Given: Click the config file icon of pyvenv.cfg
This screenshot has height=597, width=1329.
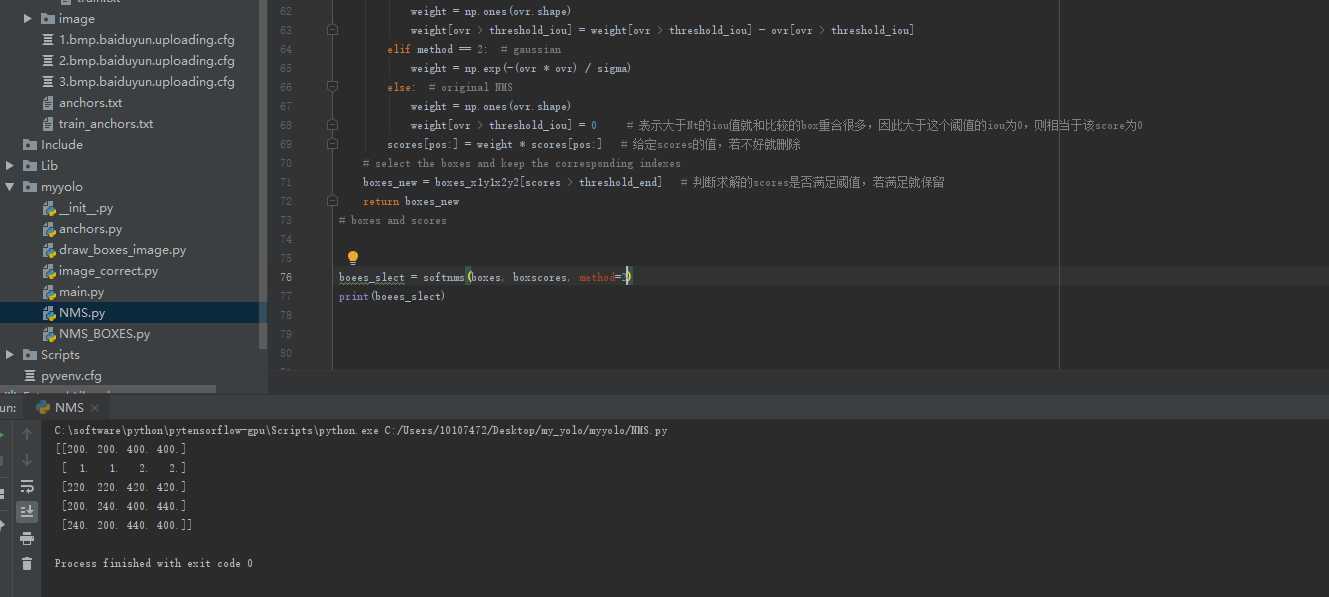Looking at the screenshot, I should [31, 376].
